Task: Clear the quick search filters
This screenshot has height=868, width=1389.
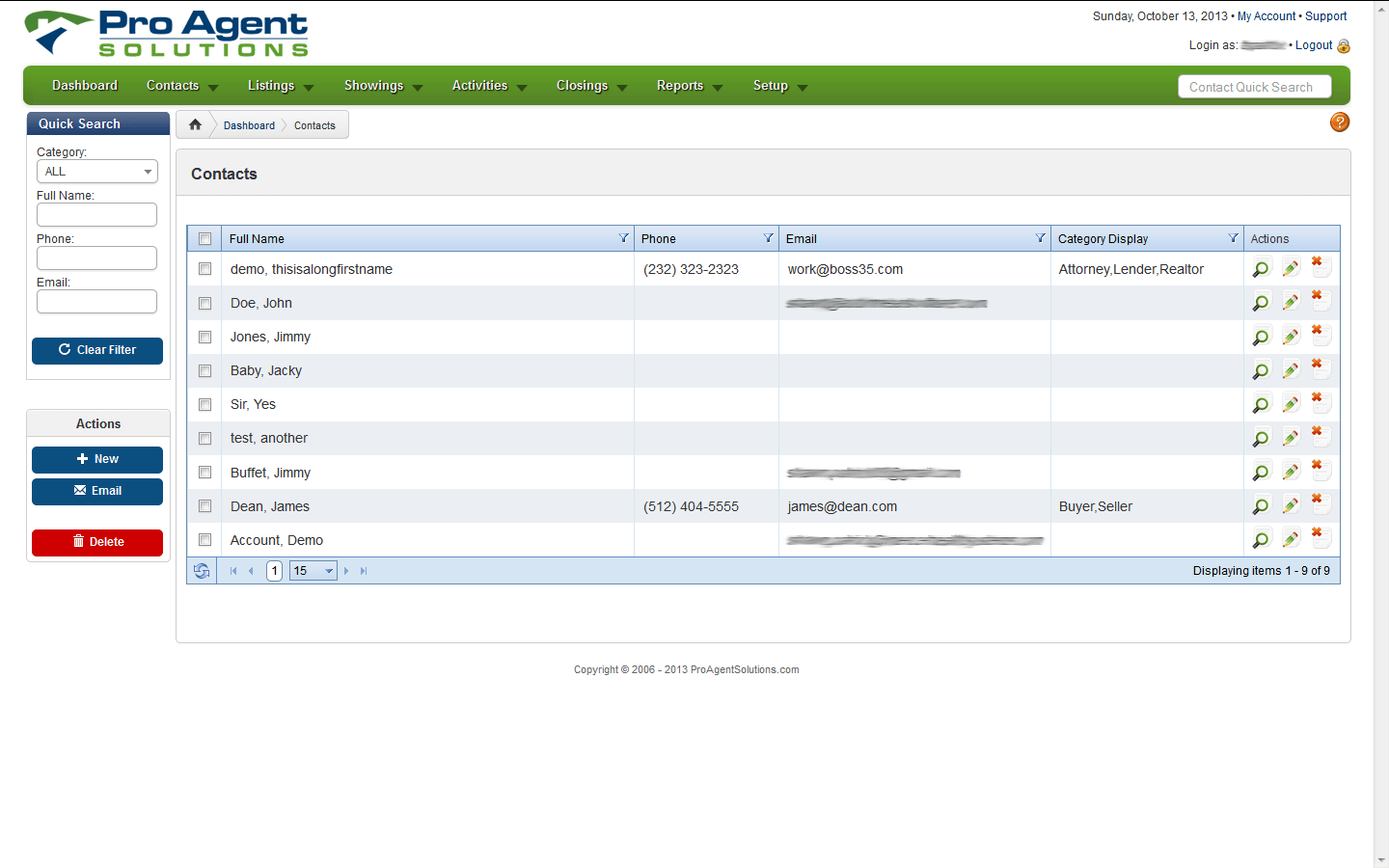Action: 96,350
